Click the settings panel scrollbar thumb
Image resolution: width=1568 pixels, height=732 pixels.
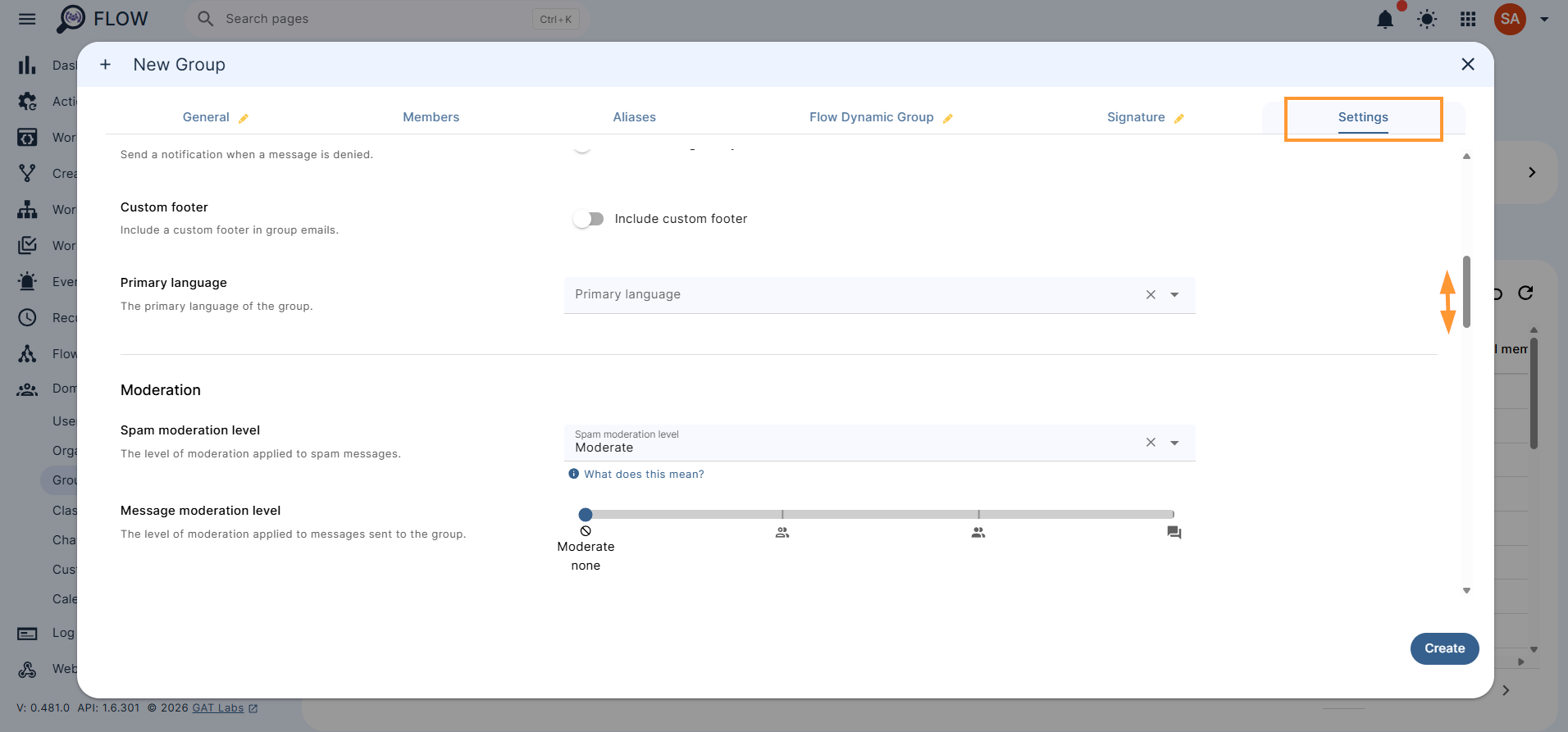click(x=1466, y=292)
